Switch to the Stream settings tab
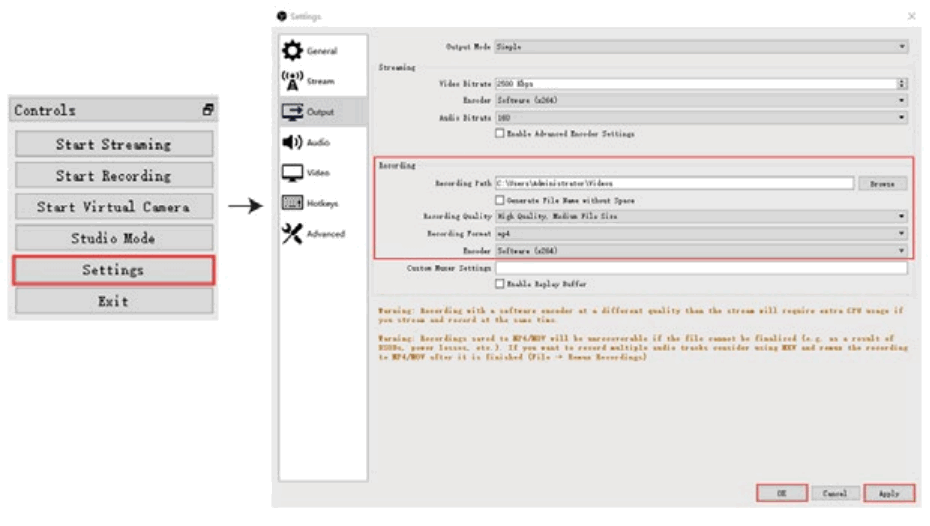The image size is (930, 526). [323, 81]
